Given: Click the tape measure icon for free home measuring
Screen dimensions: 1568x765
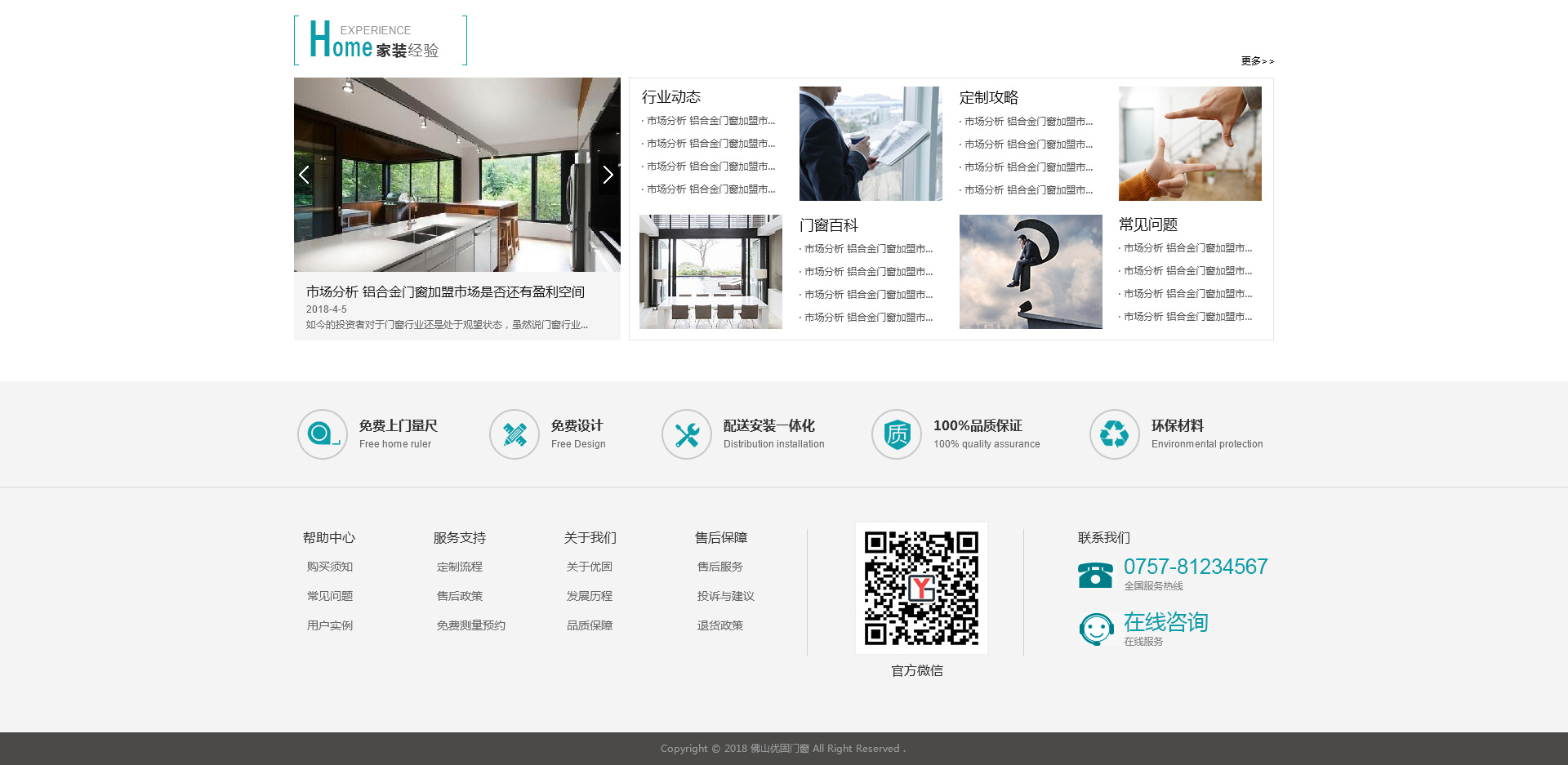Looking at the screenshot, I should point(323,434).
